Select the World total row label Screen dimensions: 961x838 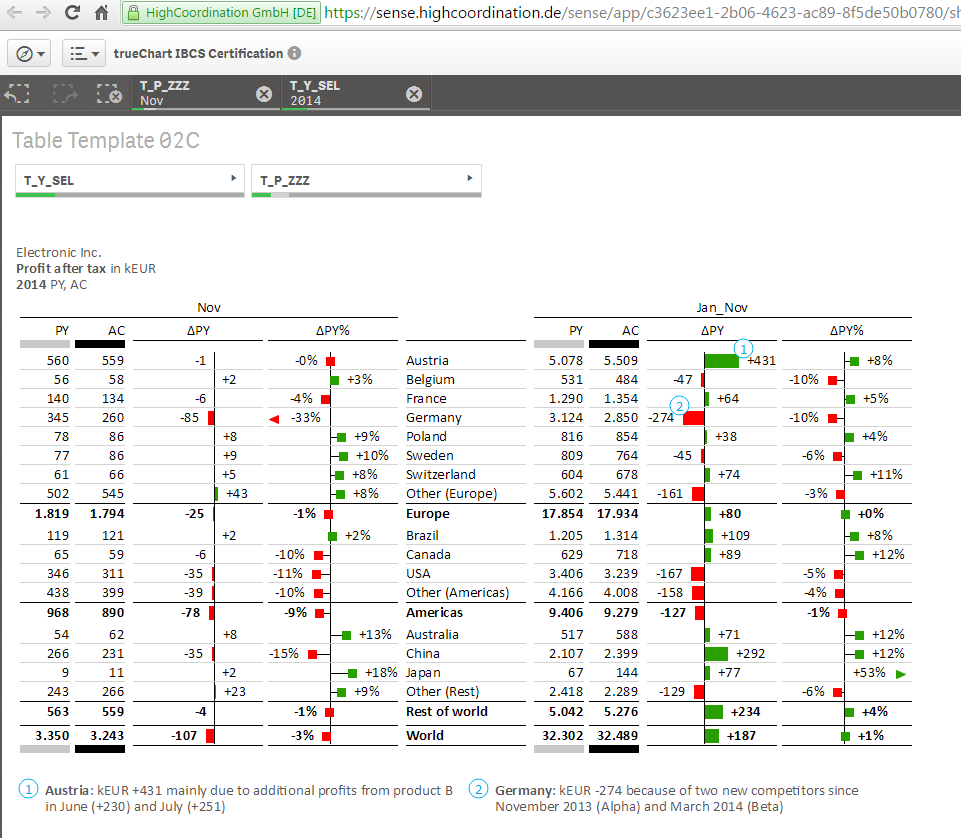(x=425, y=735)
